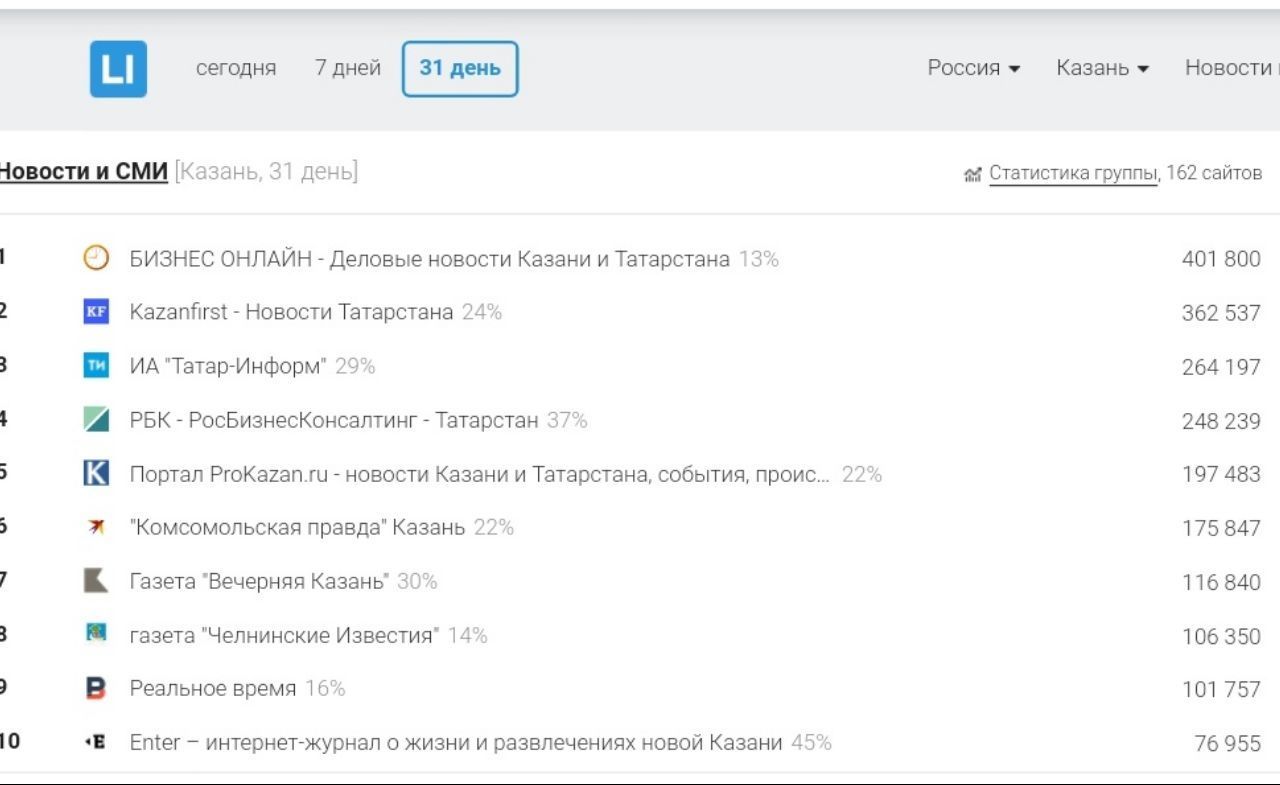Click the Татар-Информ site favicon
Viewport: 1280px width, 785px height.
point(96,366)
